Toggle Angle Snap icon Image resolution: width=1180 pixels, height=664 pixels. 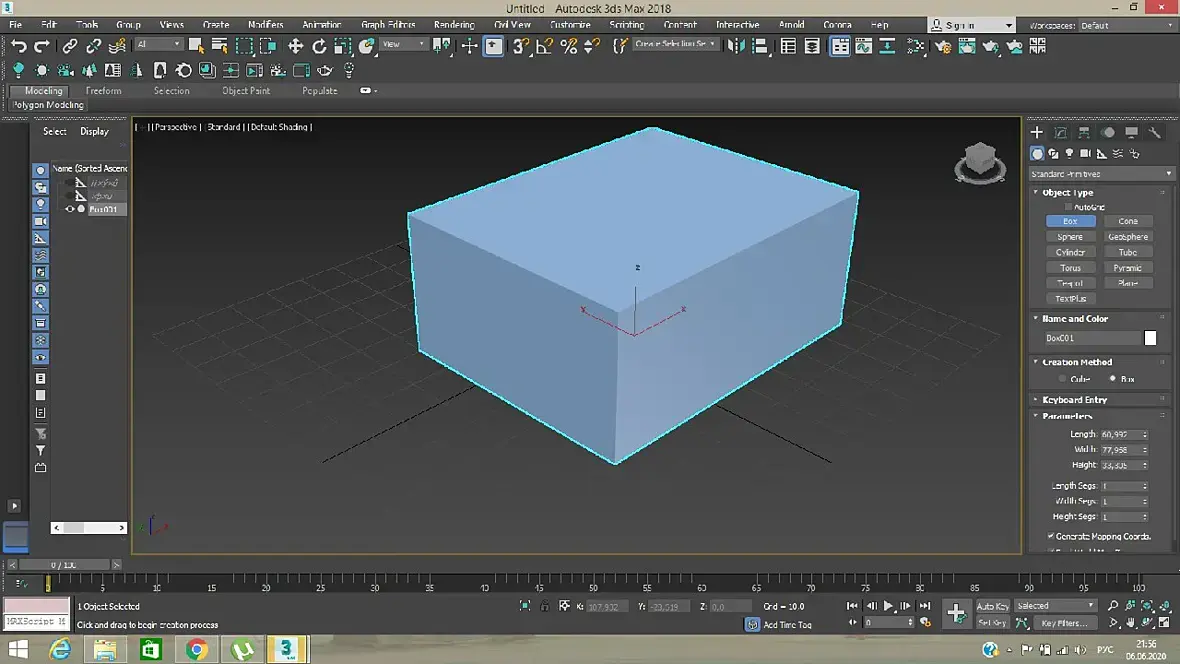click(544, 47)
